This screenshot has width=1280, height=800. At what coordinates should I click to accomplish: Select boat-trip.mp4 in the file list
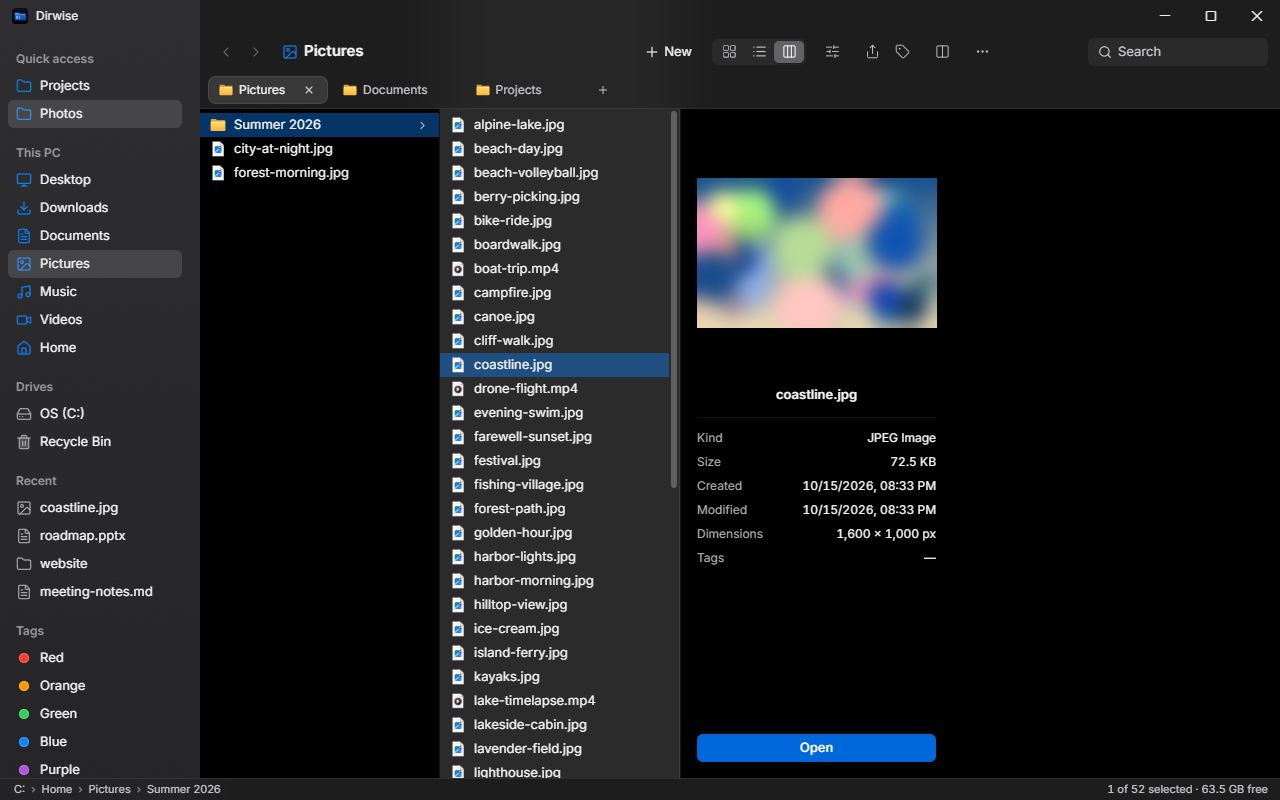(x=554, y=269)
